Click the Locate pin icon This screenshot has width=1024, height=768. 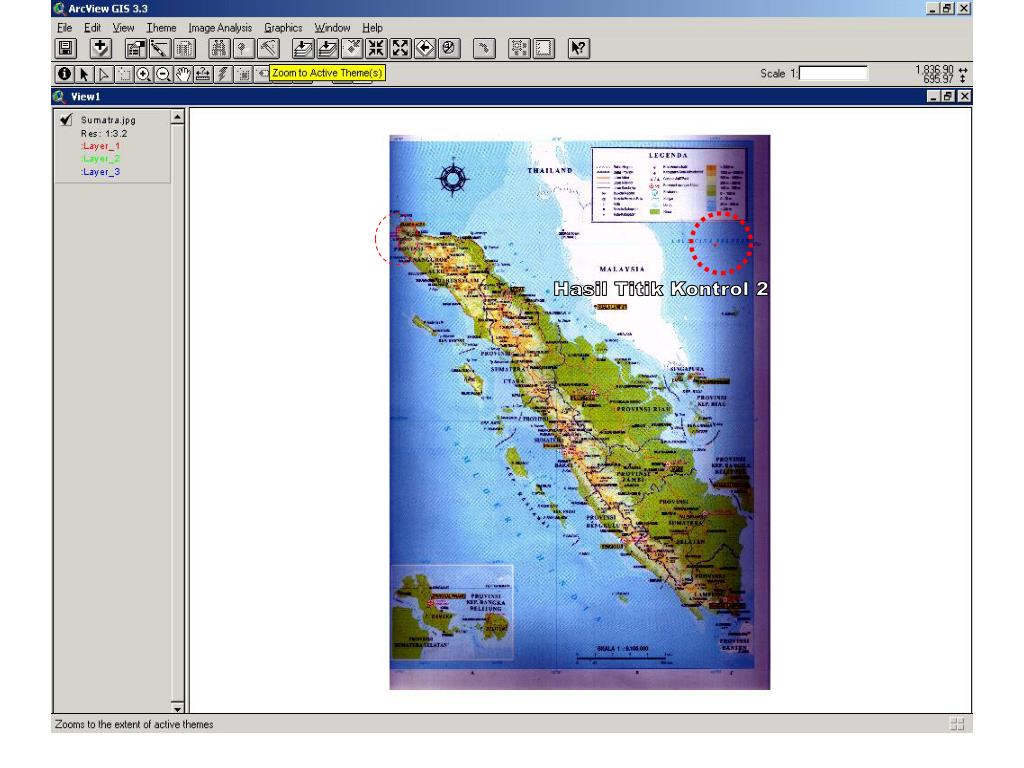coord(244,48)
